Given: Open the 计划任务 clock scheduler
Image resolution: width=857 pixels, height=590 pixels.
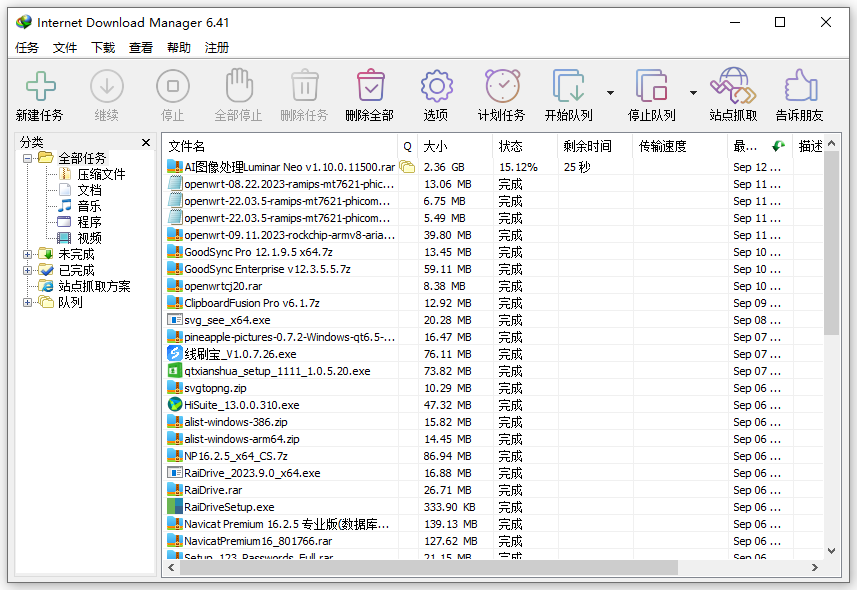Looking at the screenshot, I should pyautogui.click(x=502, y=86).
